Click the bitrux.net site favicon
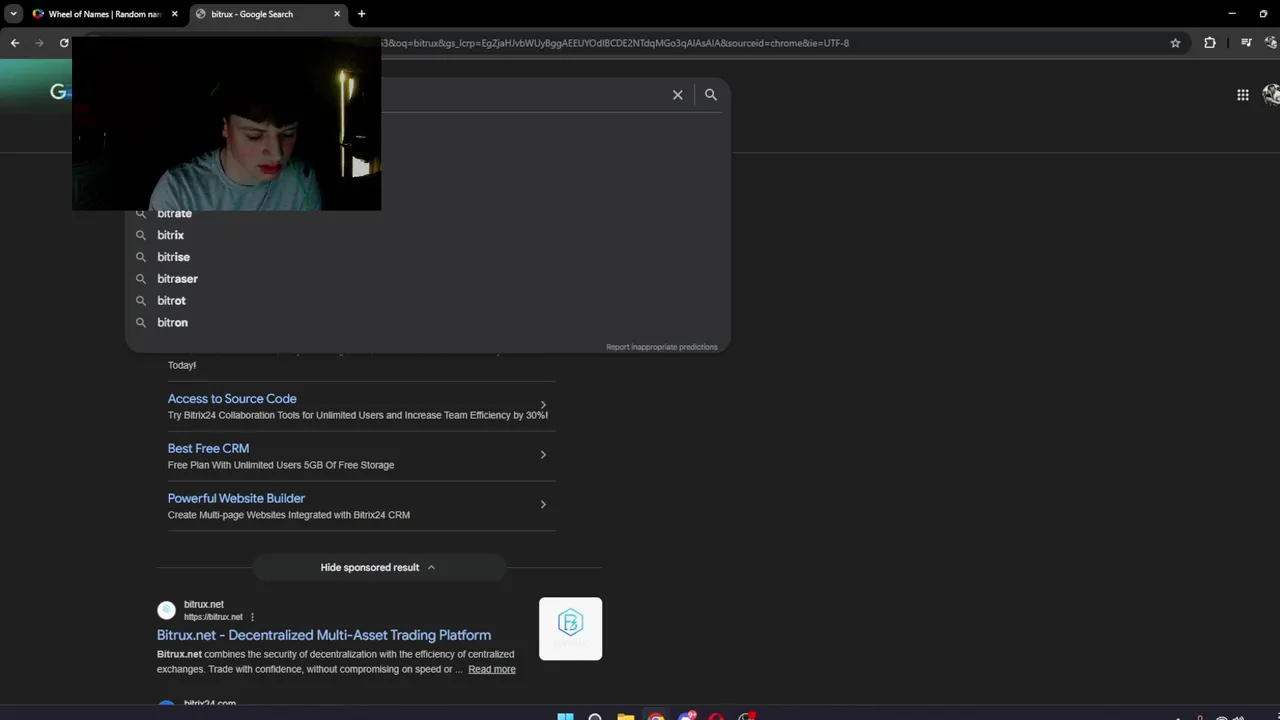Screen dimensions: 1280x720 click(167, 610)
